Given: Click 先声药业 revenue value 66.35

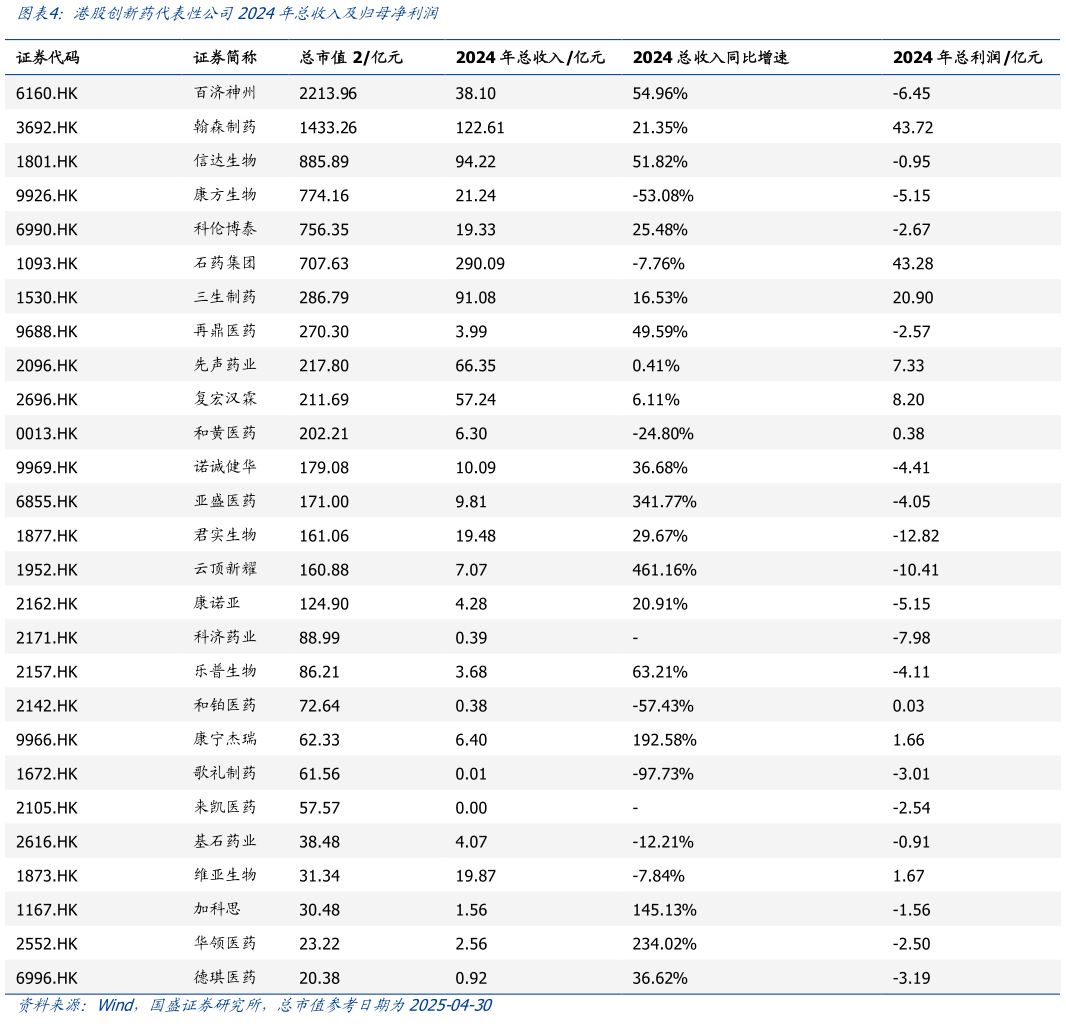Looking at the screenshot, I should 475,365.
